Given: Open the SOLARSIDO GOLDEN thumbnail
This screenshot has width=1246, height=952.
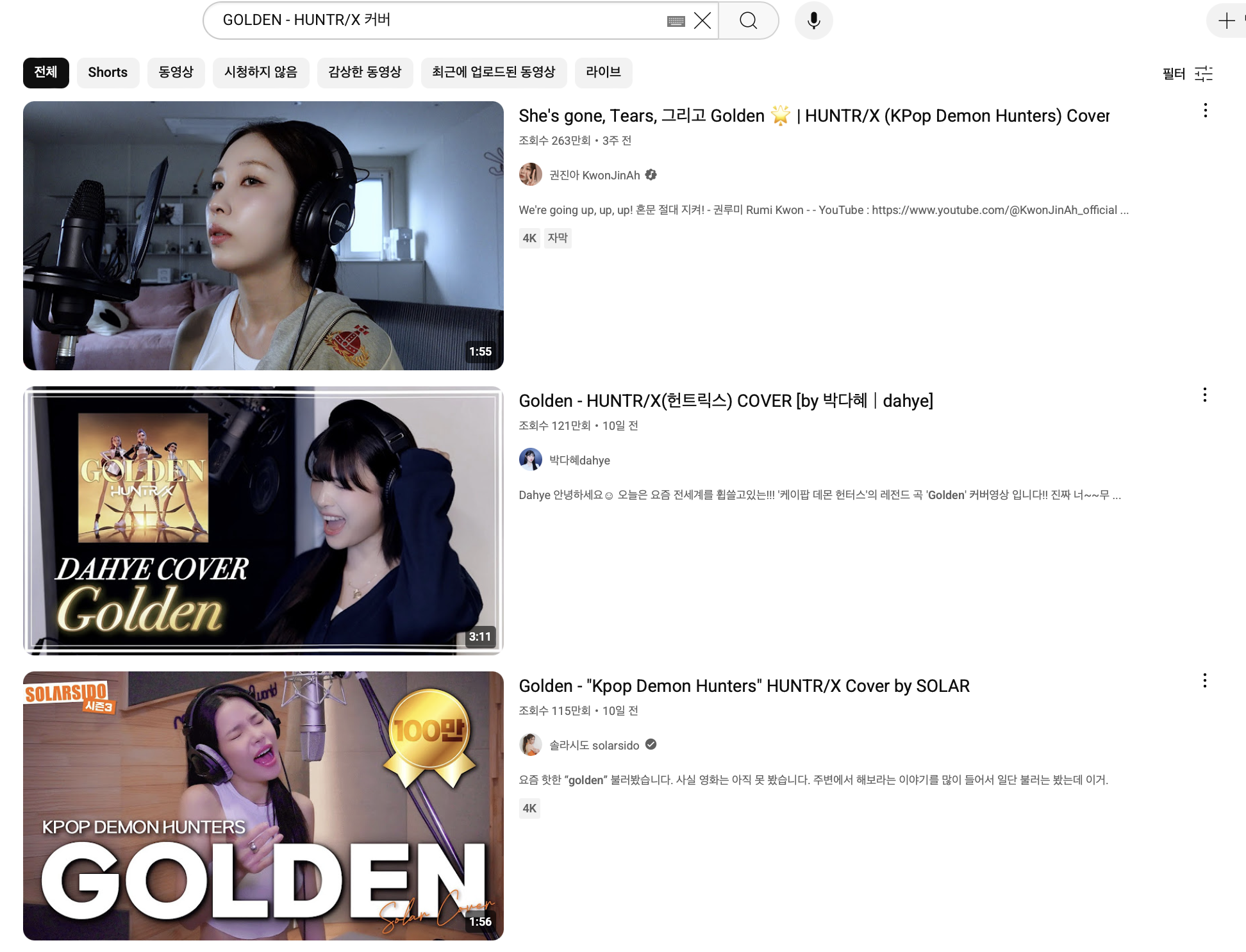Looking at the screenshot, I should [263, 806].
